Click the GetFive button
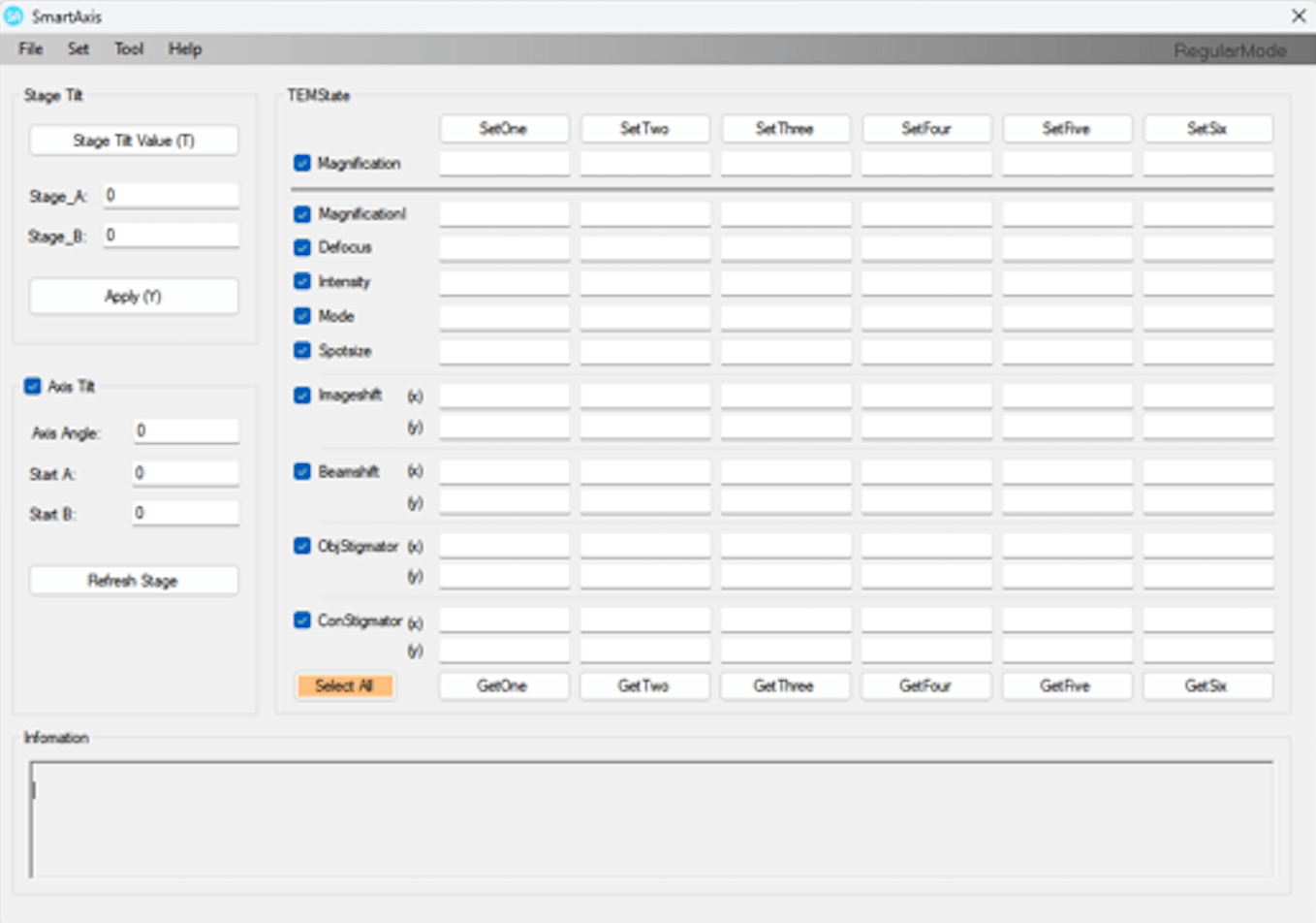The height and width of the screenshot is (923, 1316). pyautogui.click(x=1067, y=685)
